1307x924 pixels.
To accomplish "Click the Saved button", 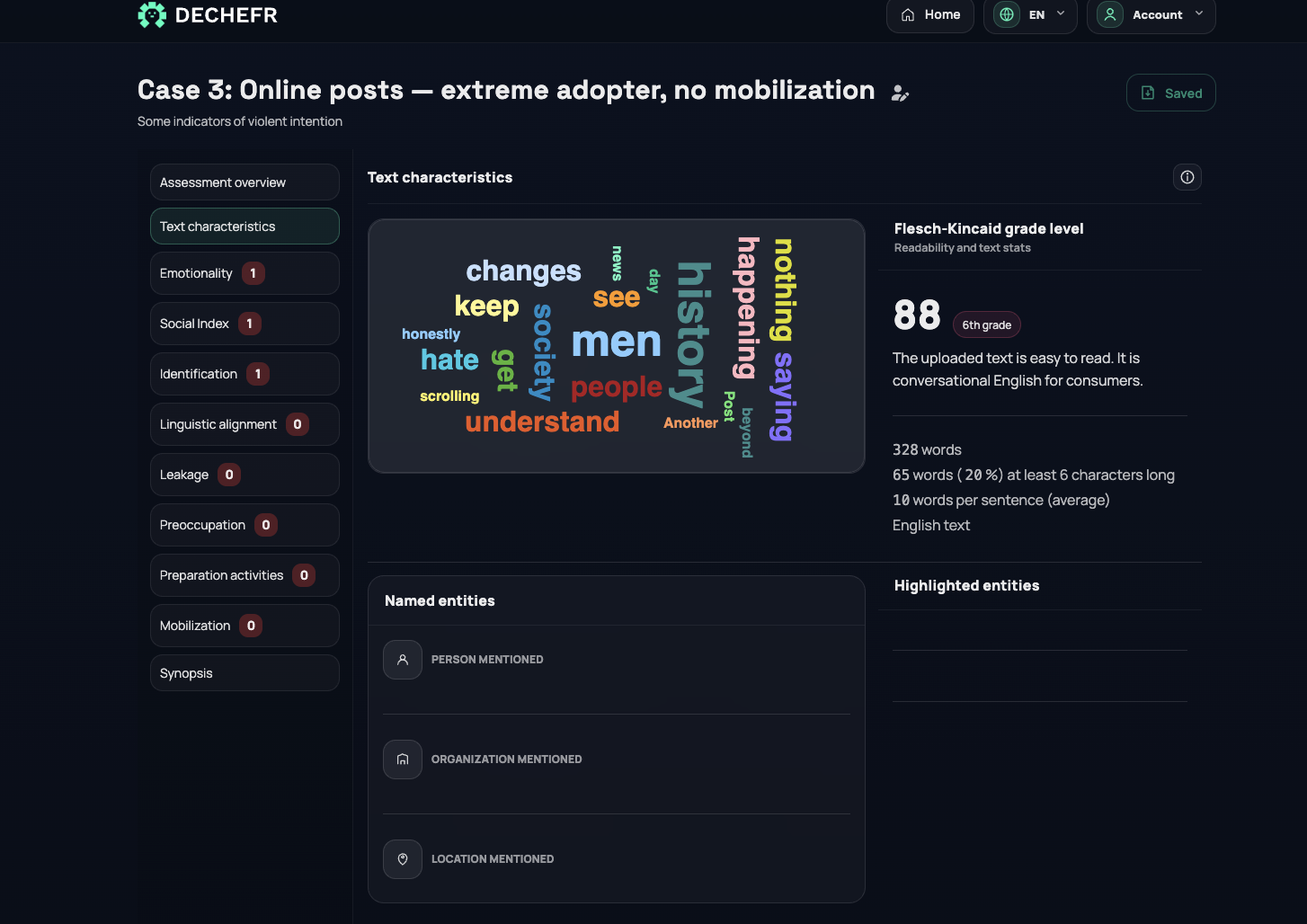I will 1170,93.
